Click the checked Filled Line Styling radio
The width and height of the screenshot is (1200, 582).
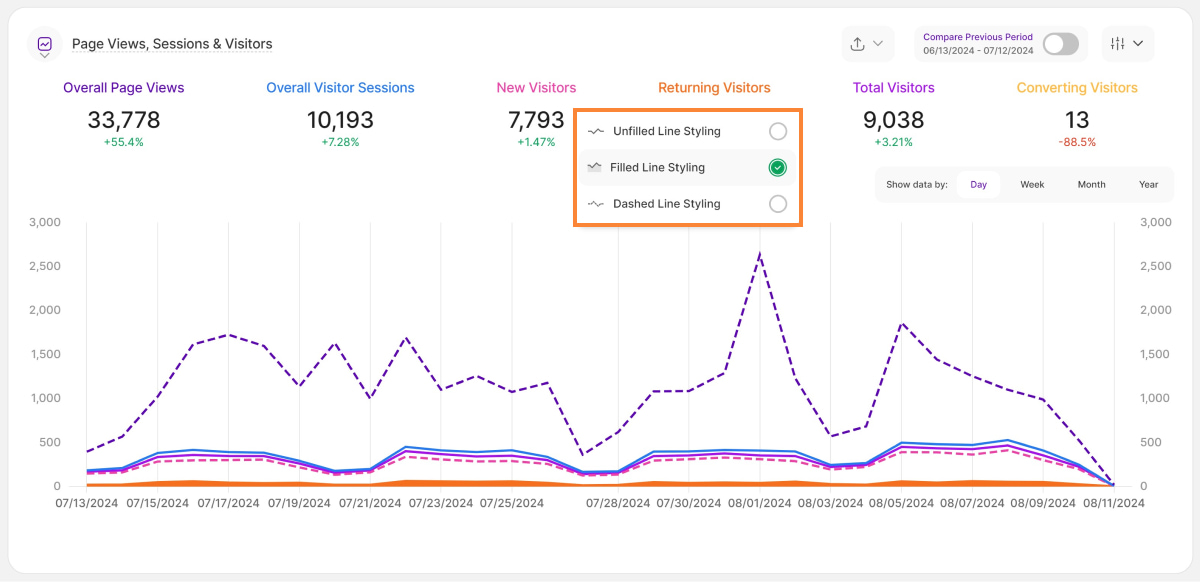tap(778, 168)
